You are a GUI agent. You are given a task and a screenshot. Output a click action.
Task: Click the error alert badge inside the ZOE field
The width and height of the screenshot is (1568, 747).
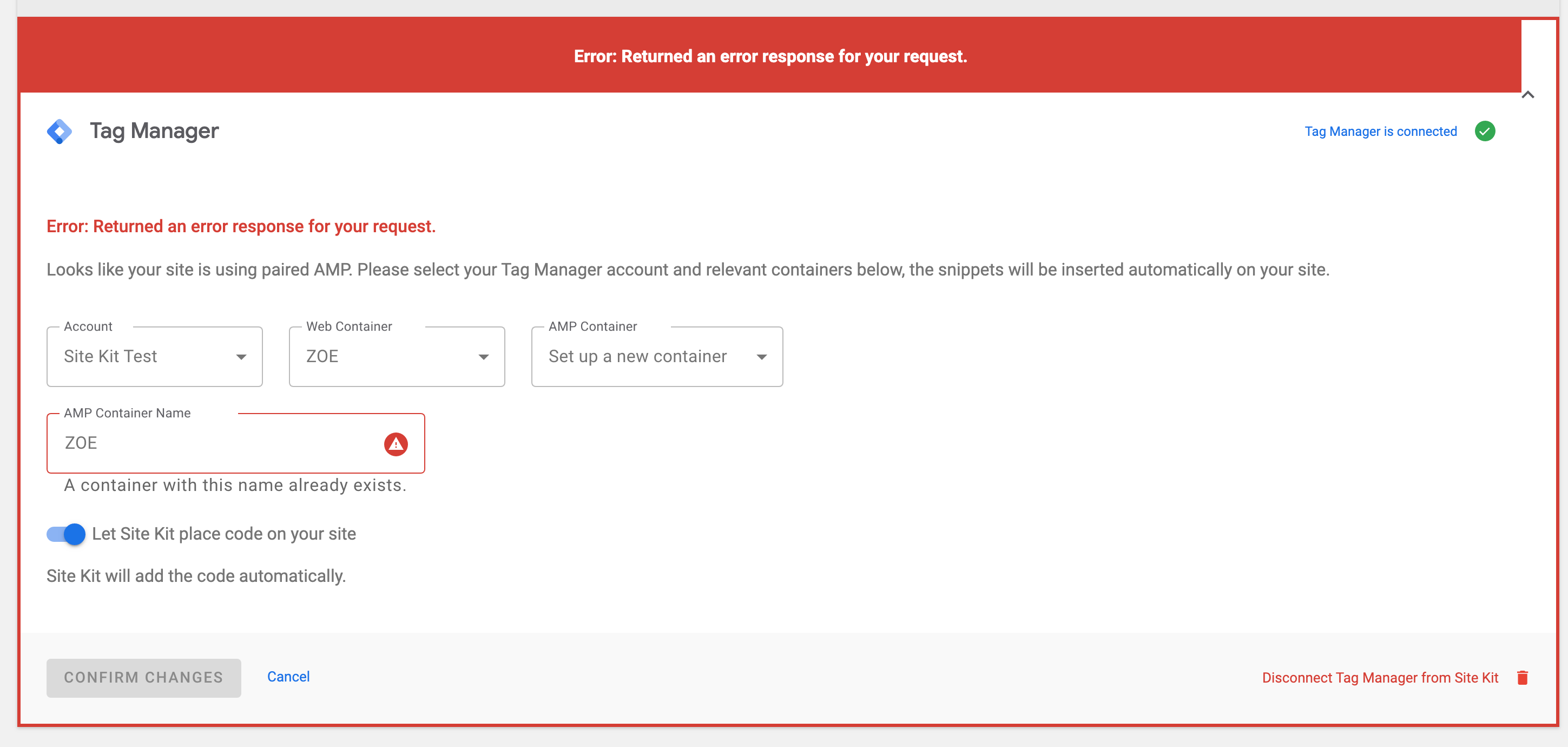pyautogui.click(x=396, y=444)
